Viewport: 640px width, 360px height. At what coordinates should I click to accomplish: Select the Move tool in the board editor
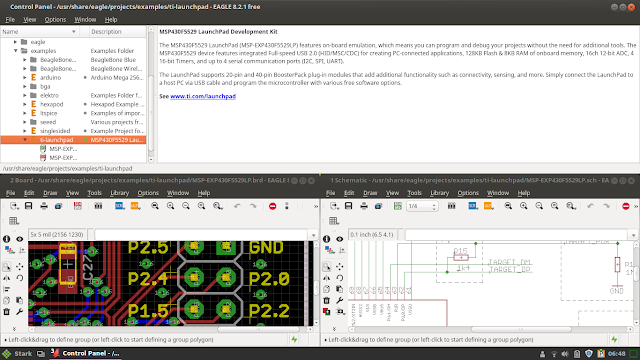click(20, 267)
